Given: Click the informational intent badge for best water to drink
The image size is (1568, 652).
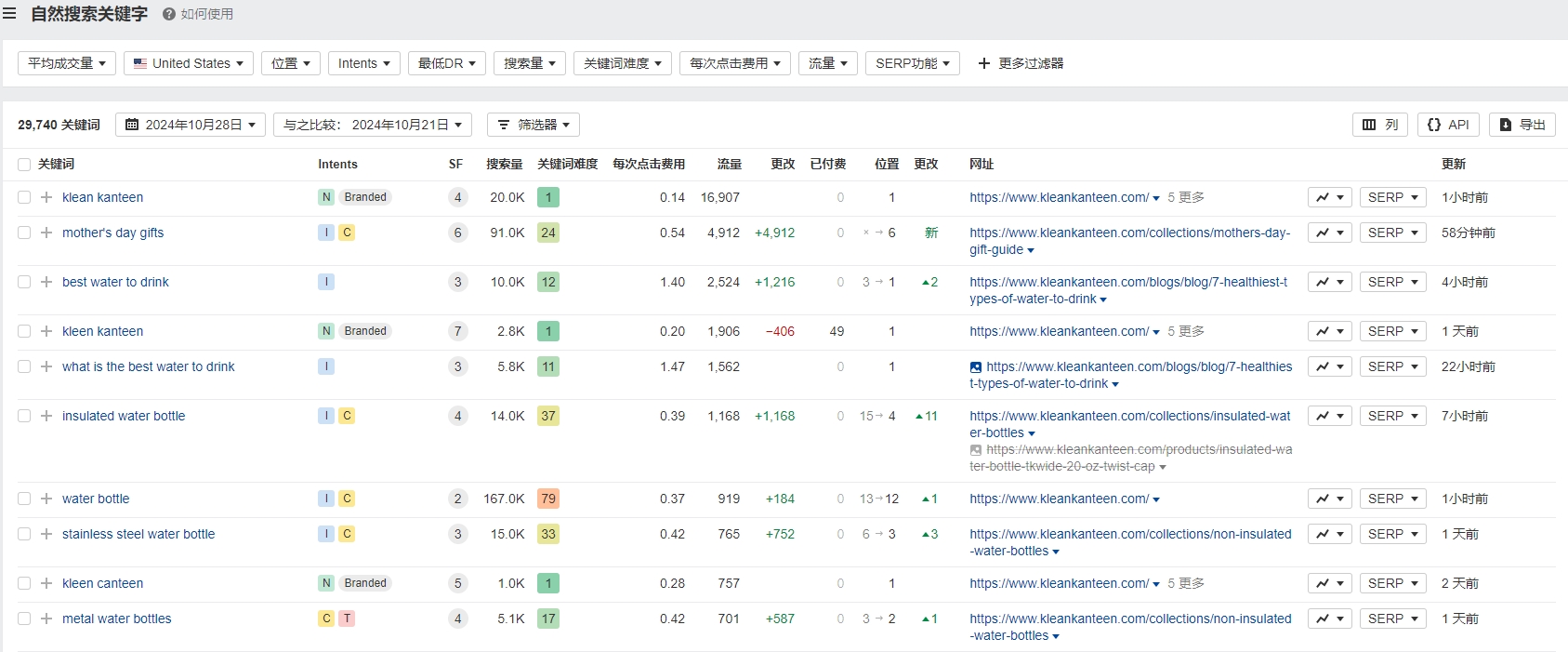Looking at the screenshot, I should [x=326, y=282].
